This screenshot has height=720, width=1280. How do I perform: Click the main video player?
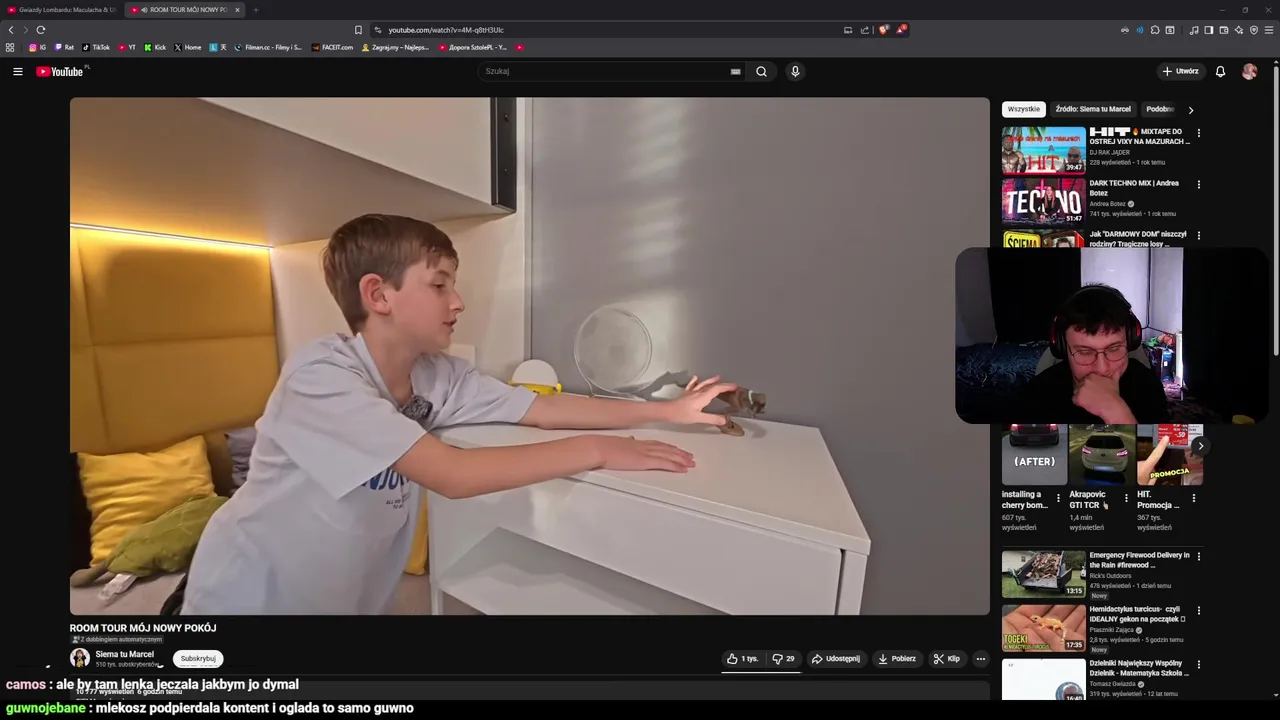point(529,356)
